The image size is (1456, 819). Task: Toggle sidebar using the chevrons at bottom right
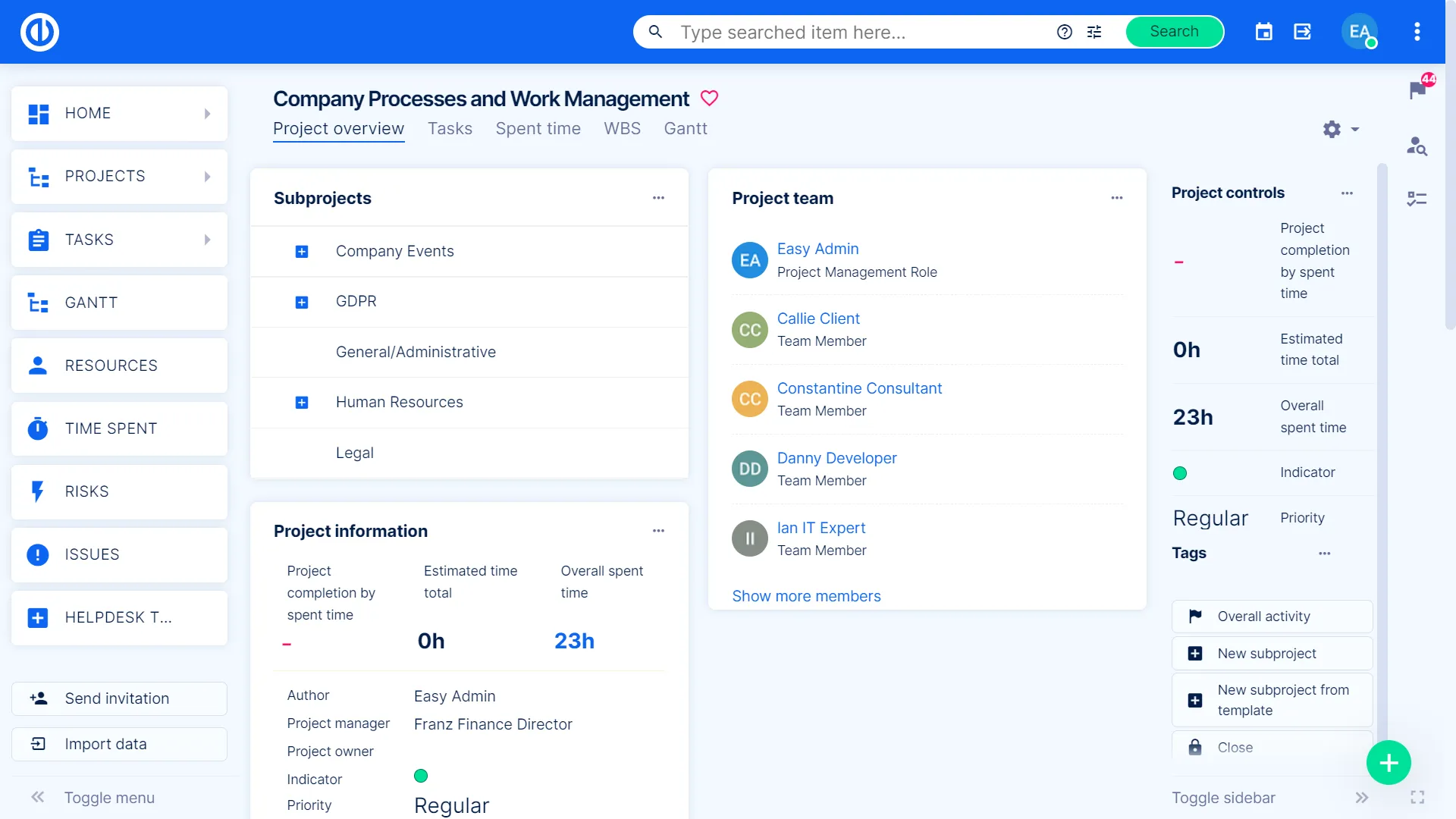1361,798
